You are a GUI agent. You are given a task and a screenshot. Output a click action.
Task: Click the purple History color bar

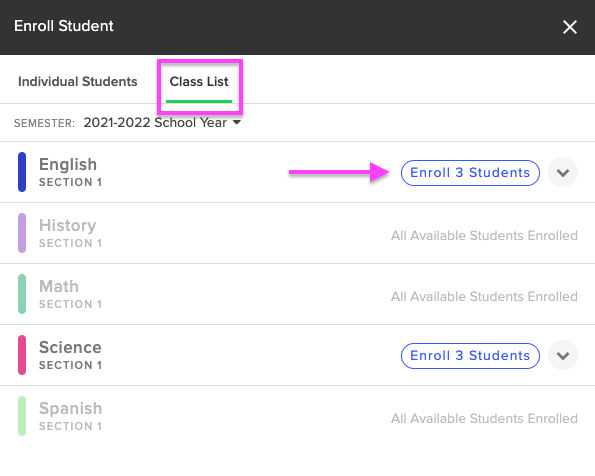pos(22,233)
